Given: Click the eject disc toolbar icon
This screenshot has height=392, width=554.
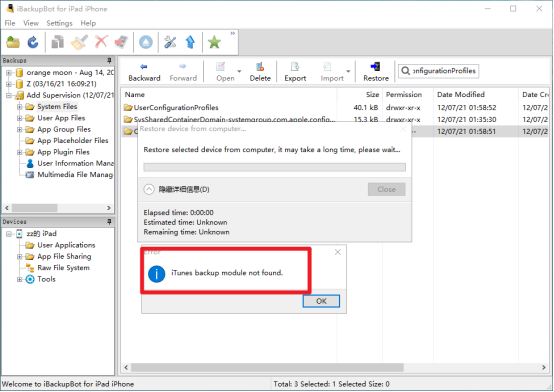Looking at the screenshot, I should 146,42.
